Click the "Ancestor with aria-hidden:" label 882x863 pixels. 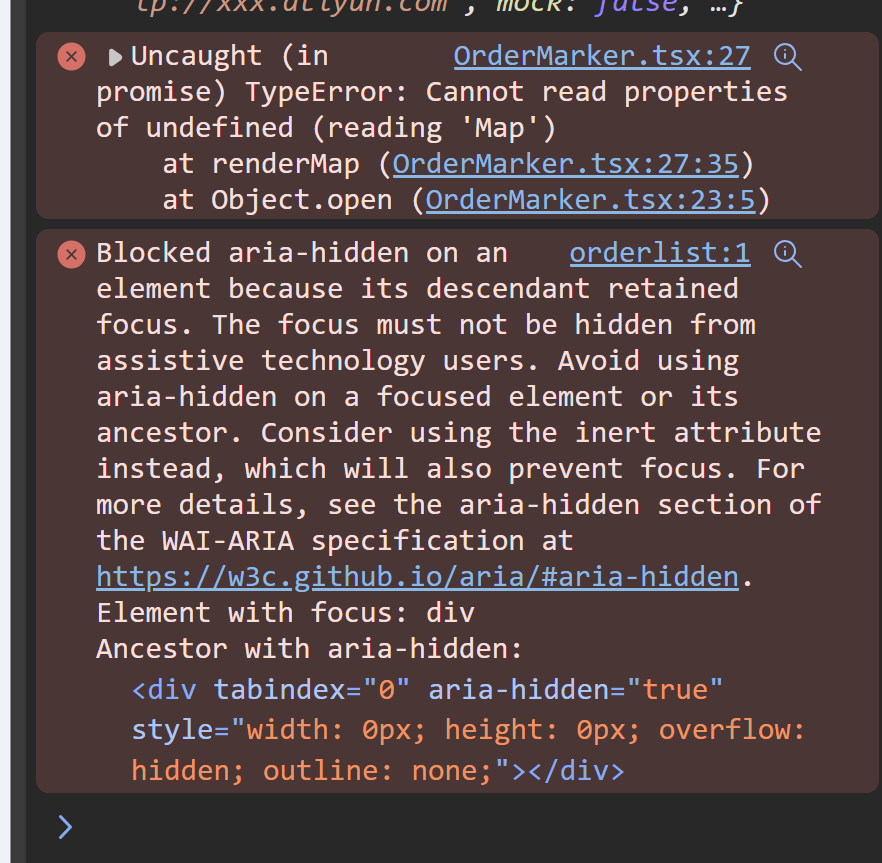pyautogui.click(x=309, y=649)
